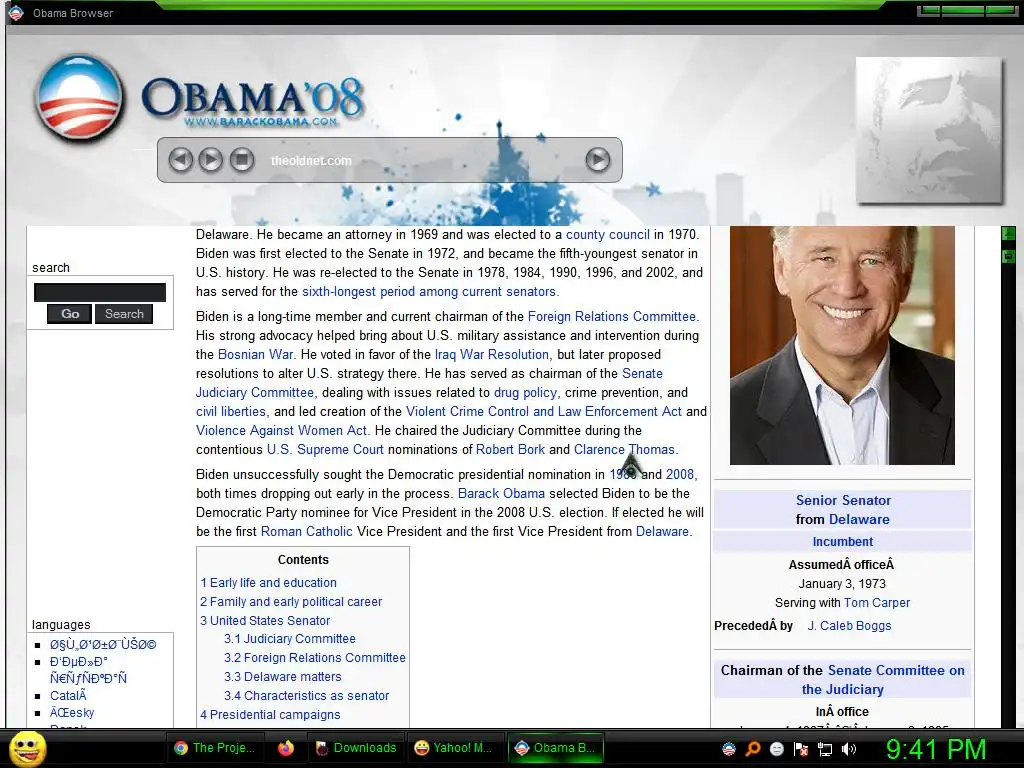
Task: Open the Delaware link ending the paragraph
Action: 662,531
